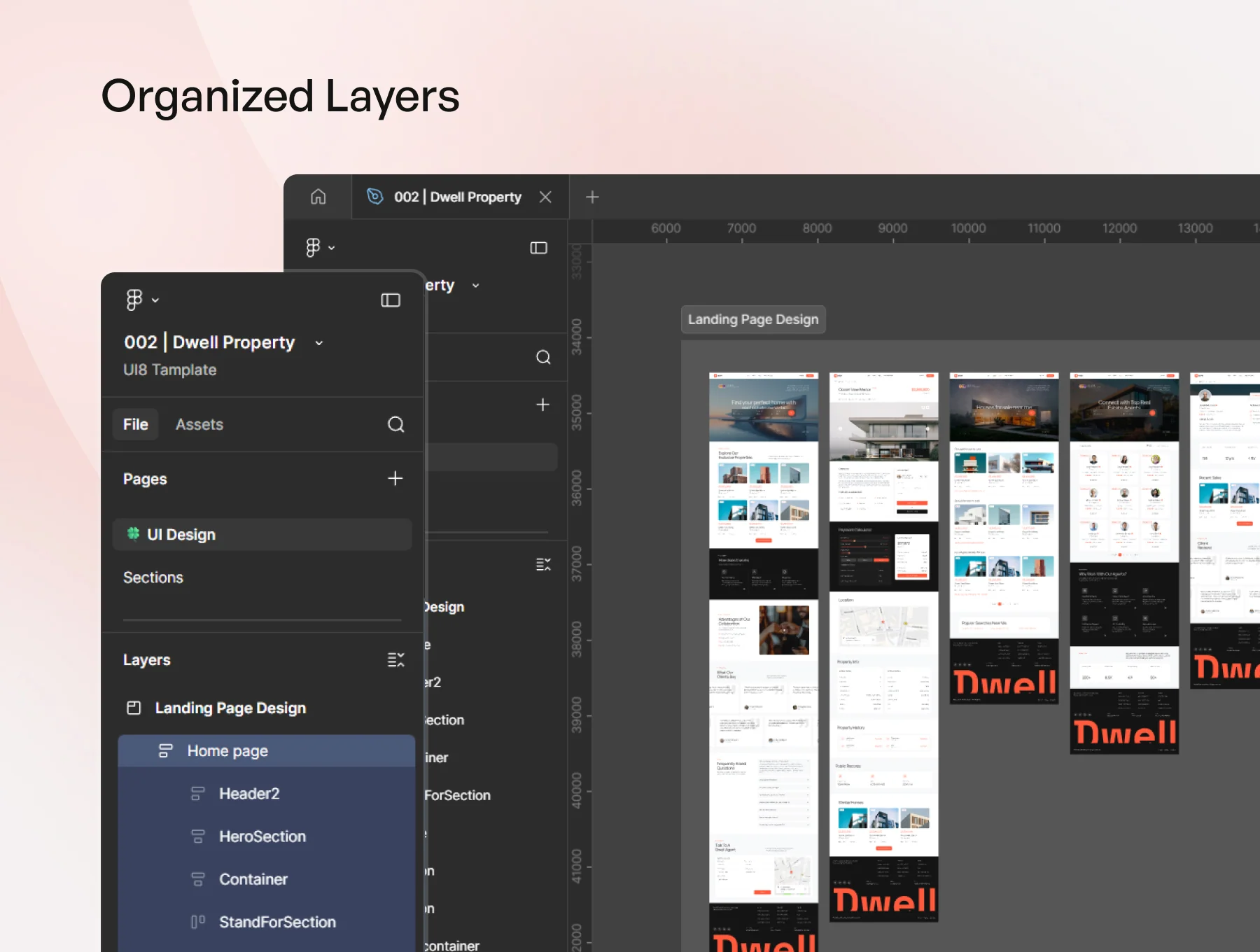Switch to the File tab
This screenshot has height=952, width=1260.
point(136,424)
